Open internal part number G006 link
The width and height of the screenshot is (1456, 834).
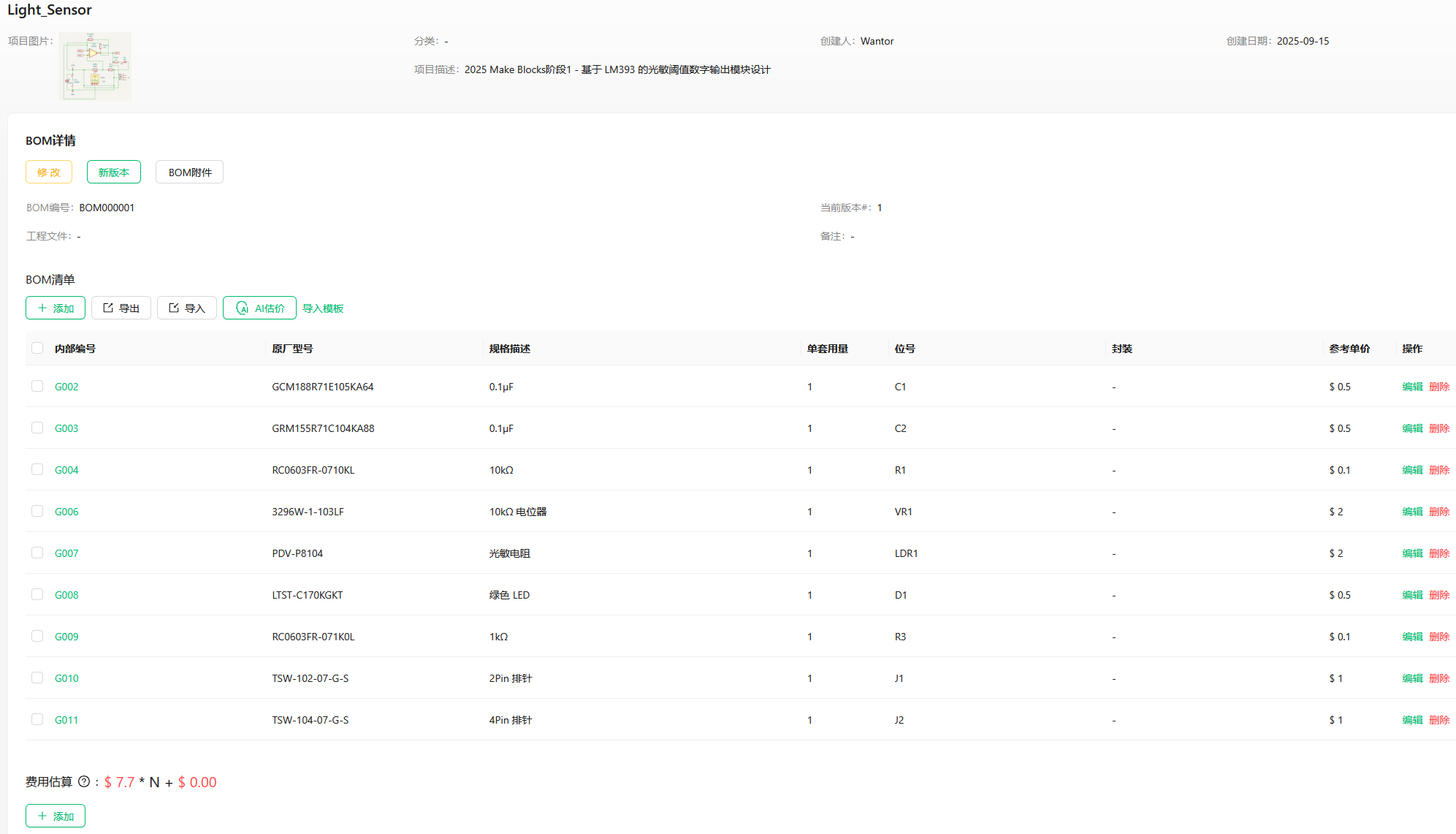pos(66,512)
